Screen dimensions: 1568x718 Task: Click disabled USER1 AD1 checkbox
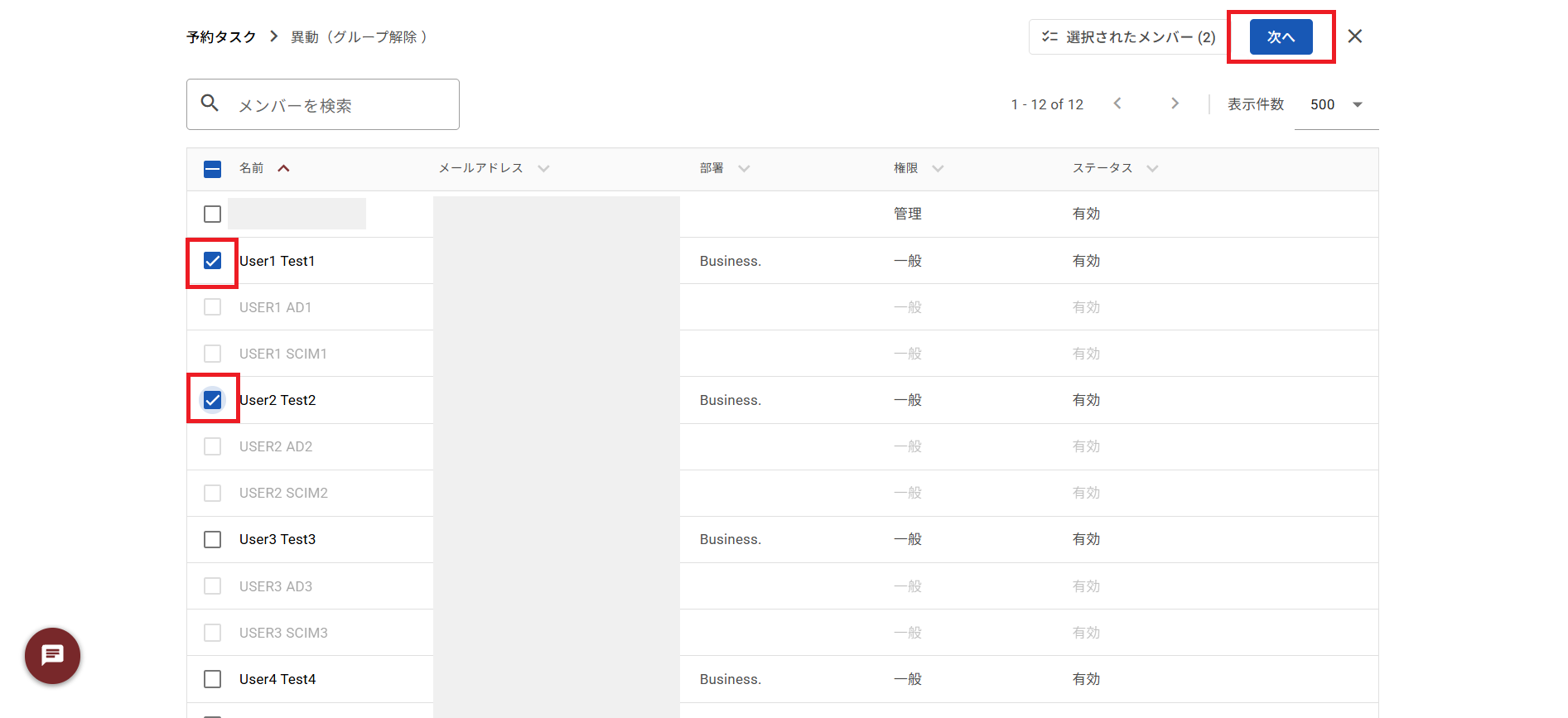point(212,307)
